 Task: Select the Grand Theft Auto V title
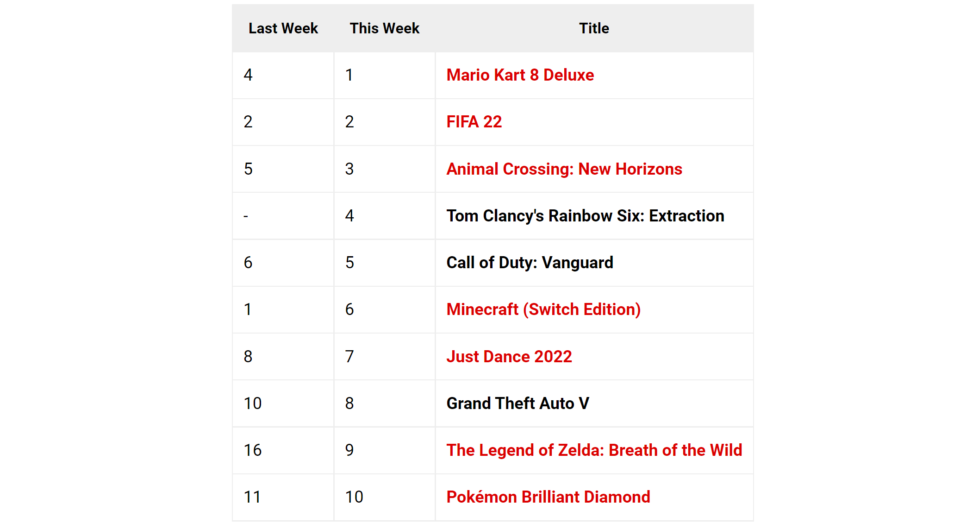click(x=517, y=403)
